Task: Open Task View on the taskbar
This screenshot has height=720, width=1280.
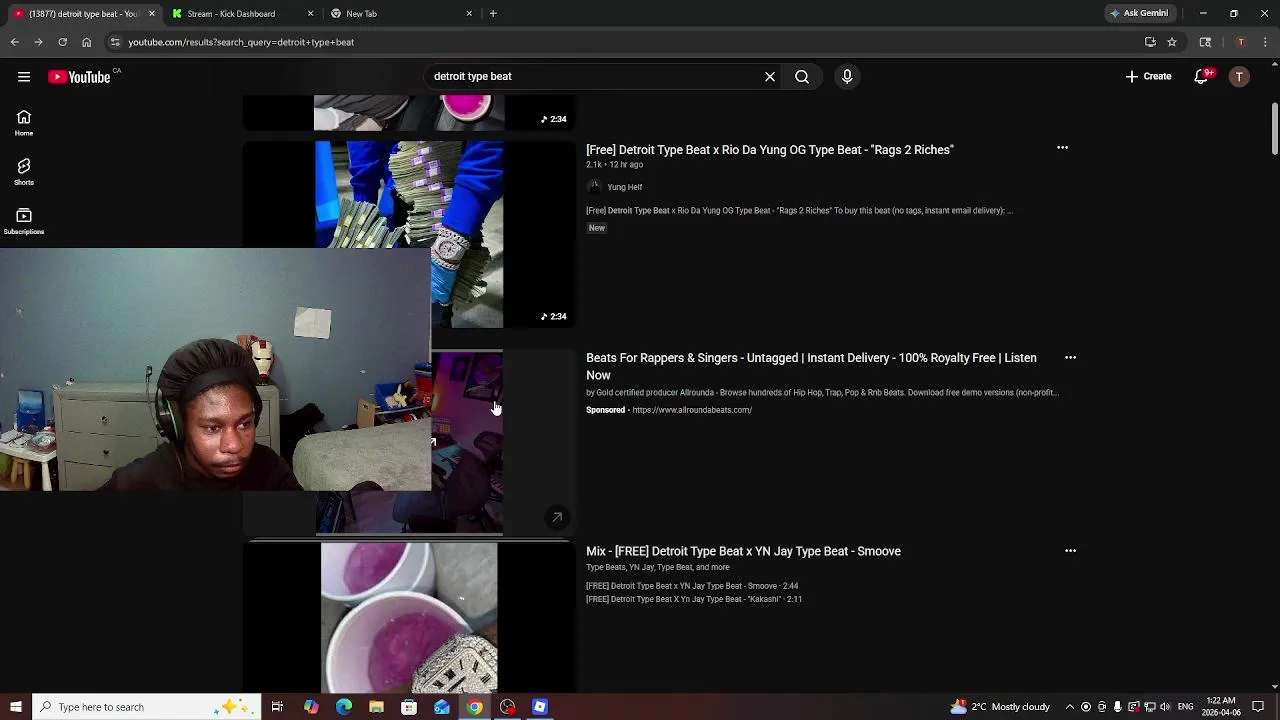Action: pos(277,707)
